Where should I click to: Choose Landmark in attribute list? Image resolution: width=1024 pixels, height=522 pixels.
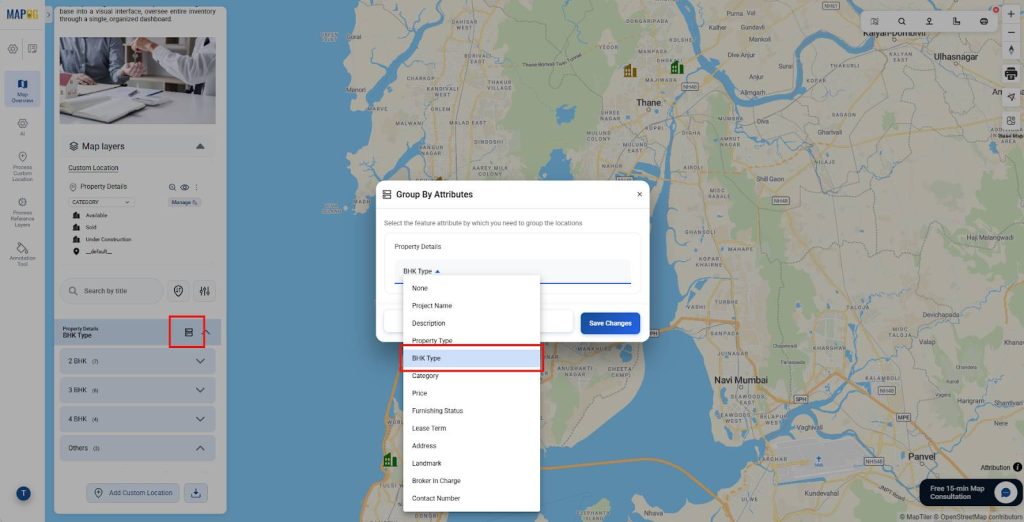472,463
